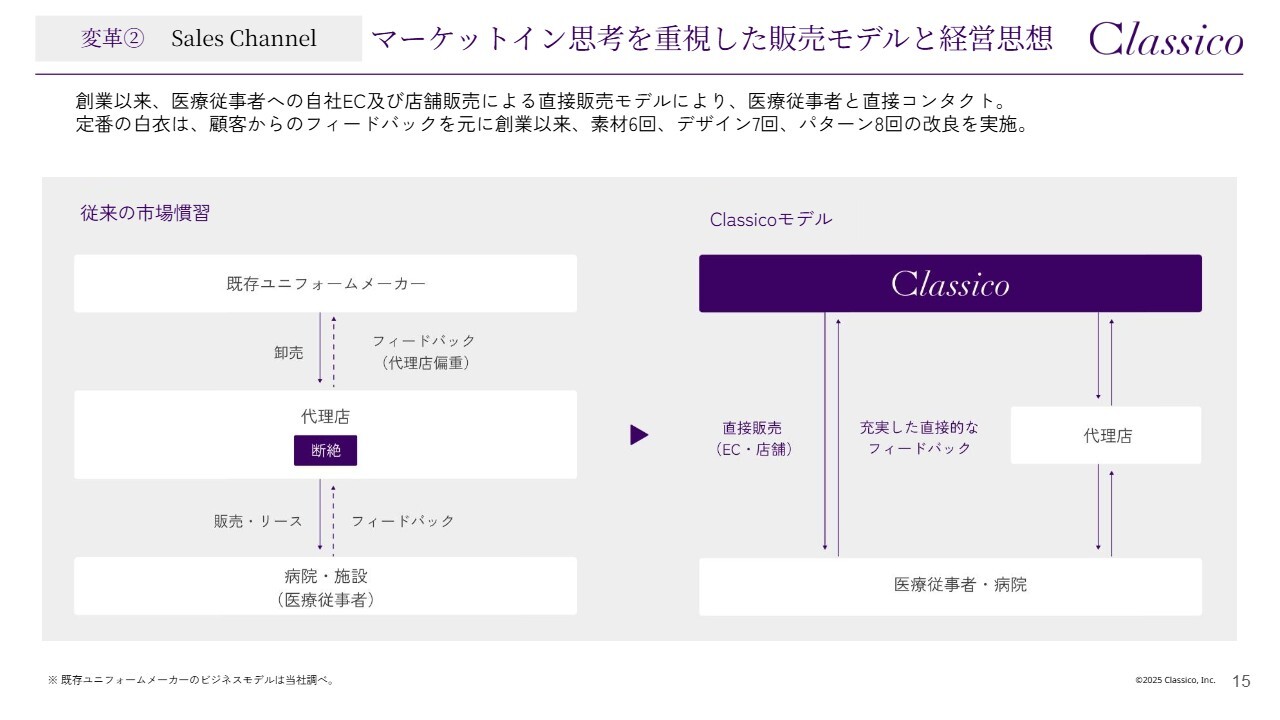Select the purple Classico logo box in the model
The image size is (1280, 720).
(x=950, y=284)
